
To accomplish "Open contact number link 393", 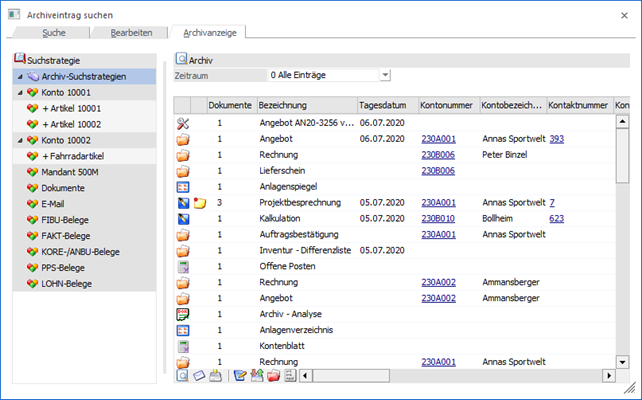I will coord(557,139).
